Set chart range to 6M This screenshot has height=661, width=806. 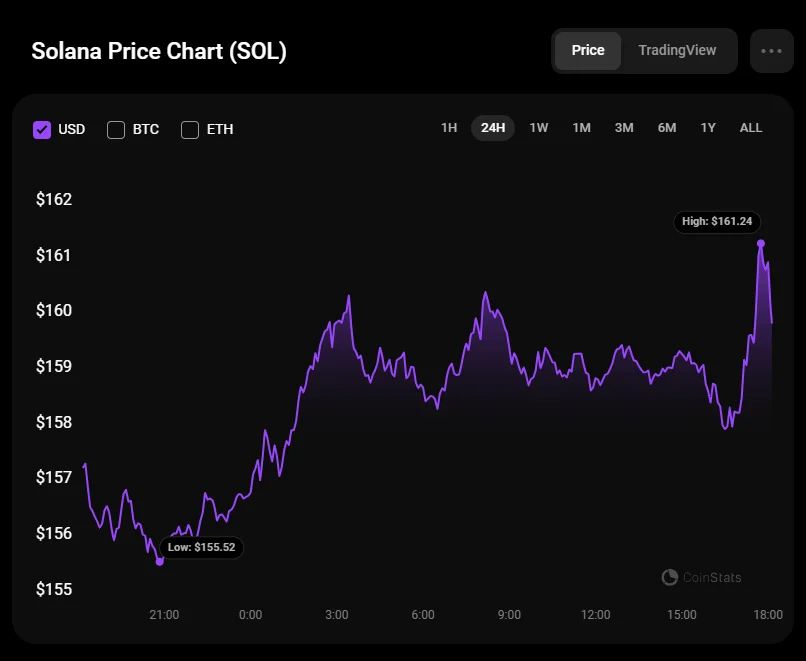click(x=667, y=128)
